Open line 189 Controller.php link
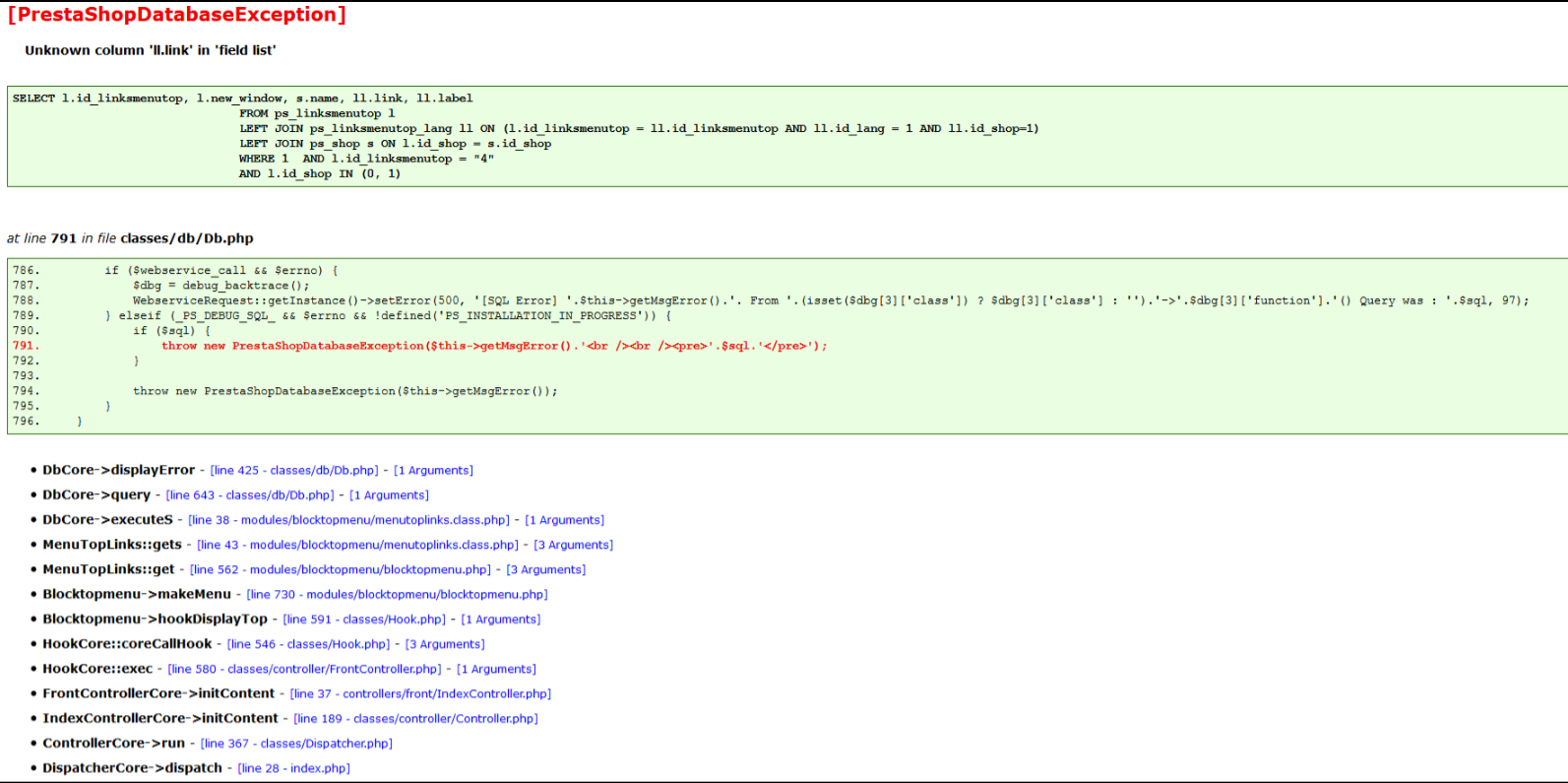Image resolution: width=1568 pixels, height=783 pixels. click(x=415, y=718)
